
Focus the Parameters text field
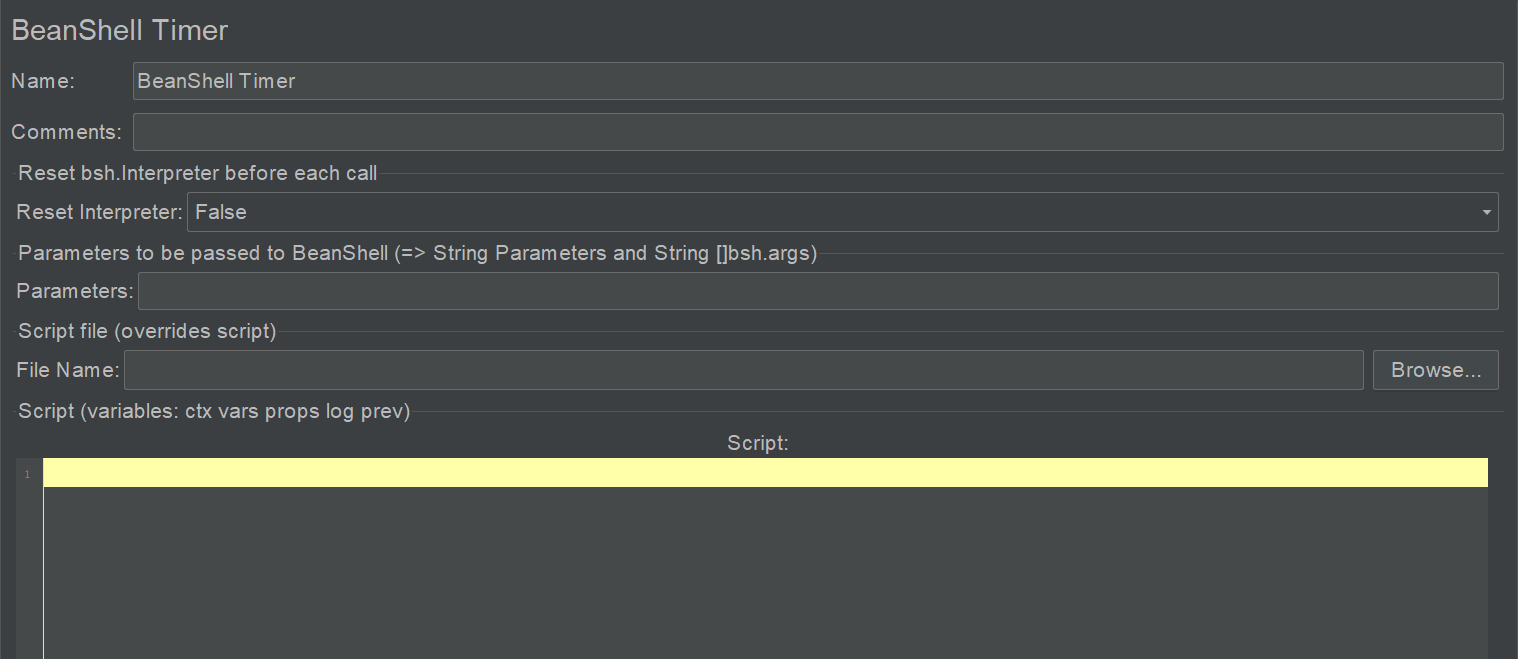pyautogui.click(x=818, y=291)
